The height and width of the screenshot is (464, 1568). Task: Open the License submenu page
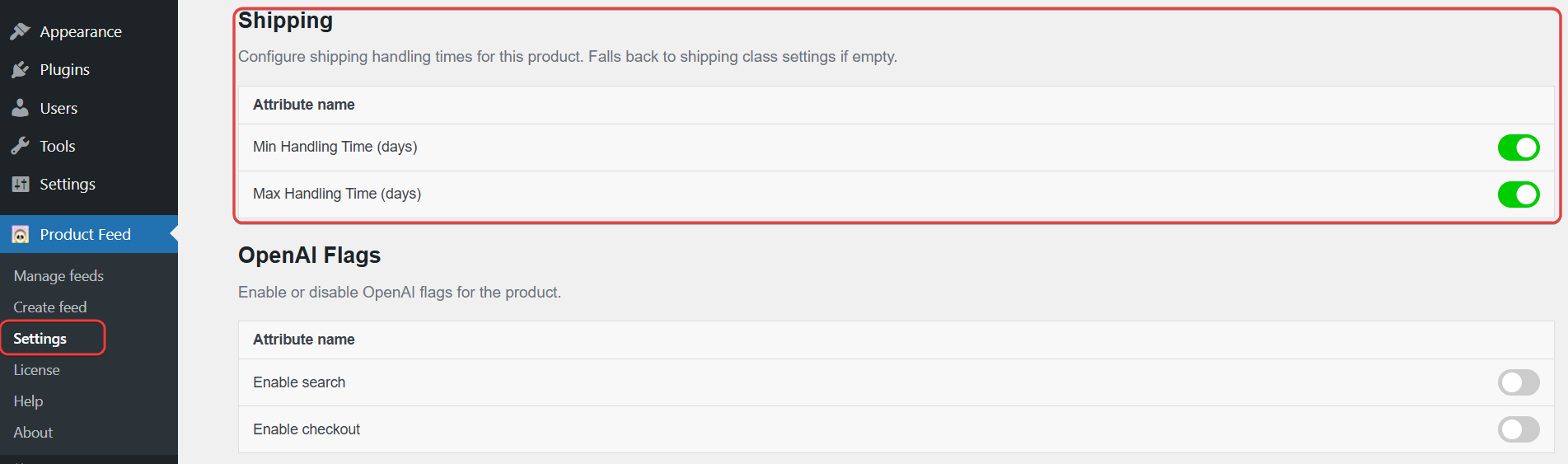[37, 370]
